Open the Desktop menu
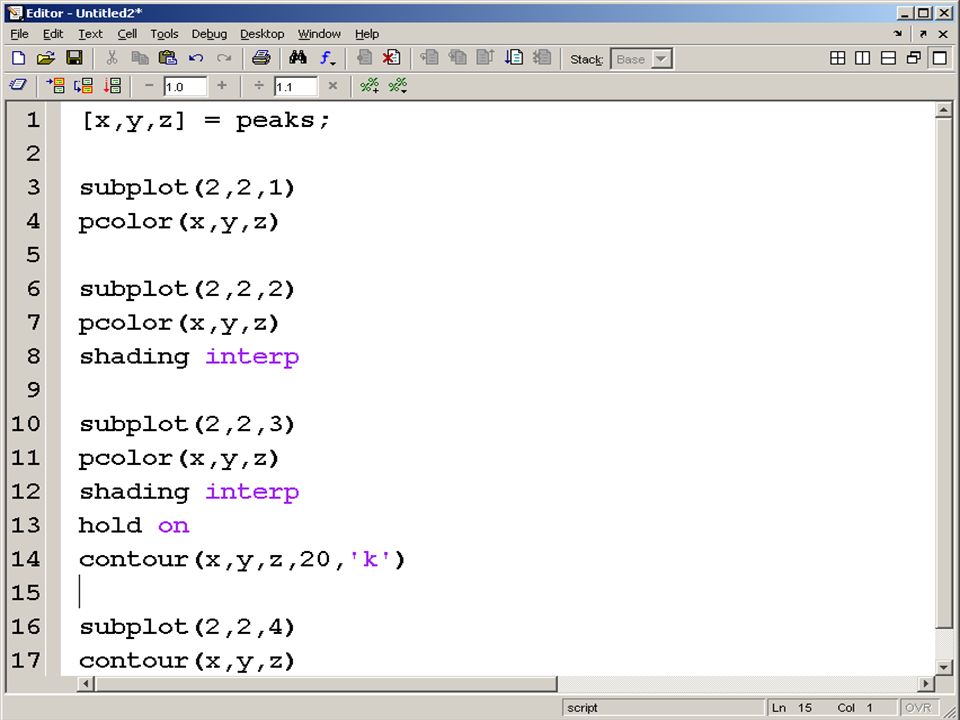The height and width of the screenshot is (720, 960). pyautogui.click(x=262, y=34)
